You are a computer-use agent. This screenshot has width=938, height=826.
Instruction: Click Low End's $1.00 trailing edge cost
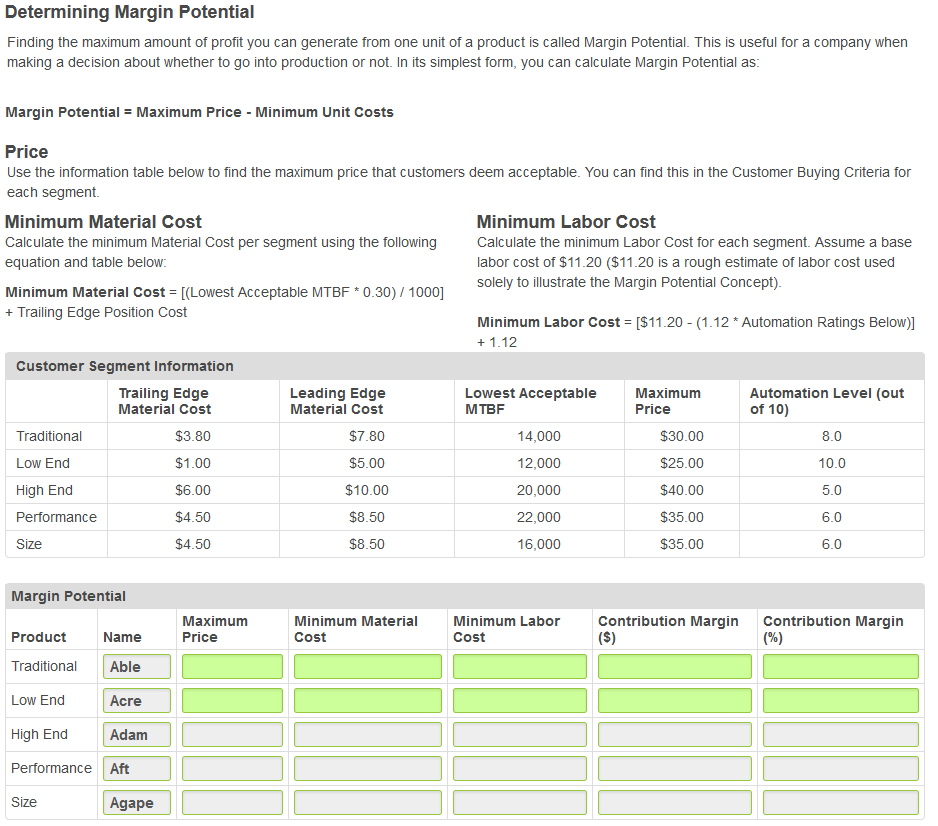point(193,463)
